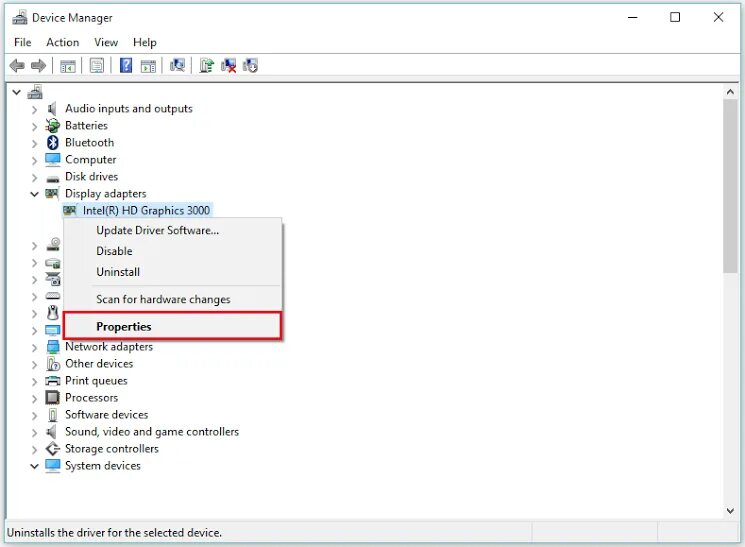This screenshot has width=745, height=547.
Task: Expand Audio inputs and outputs
Action: [x=34, y=110]
